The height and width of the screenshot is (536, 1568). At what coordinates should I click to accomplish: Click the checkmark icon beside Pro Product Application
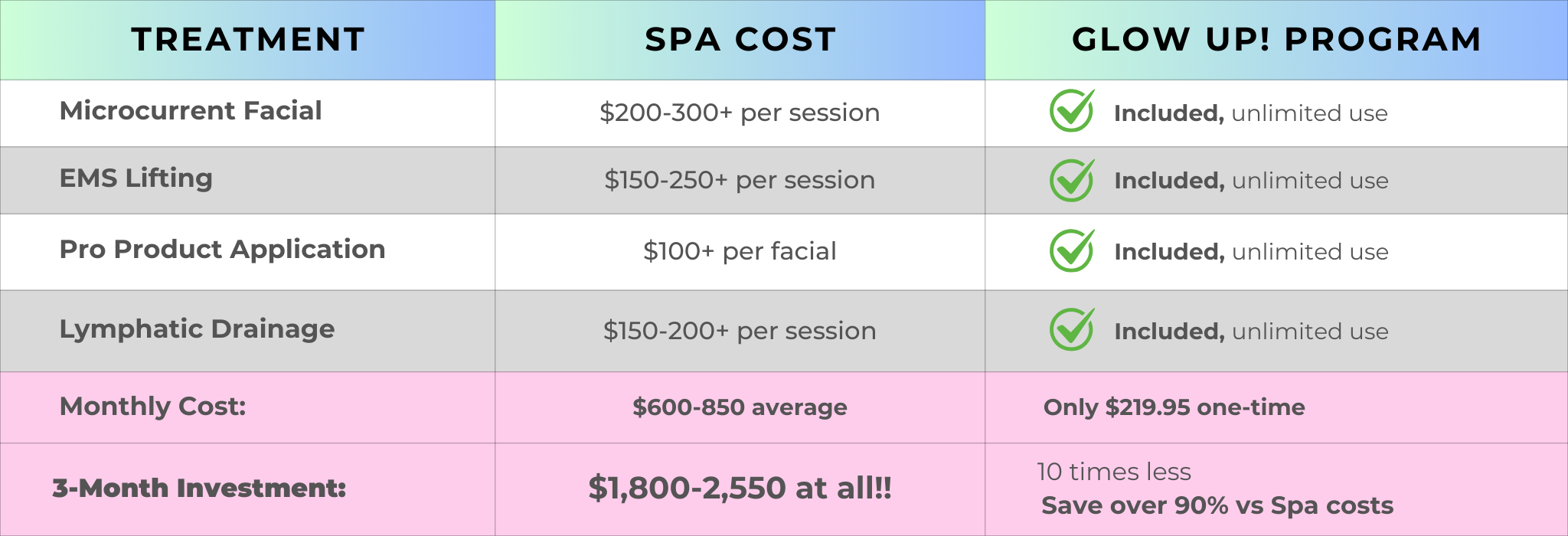point(1071,251)
